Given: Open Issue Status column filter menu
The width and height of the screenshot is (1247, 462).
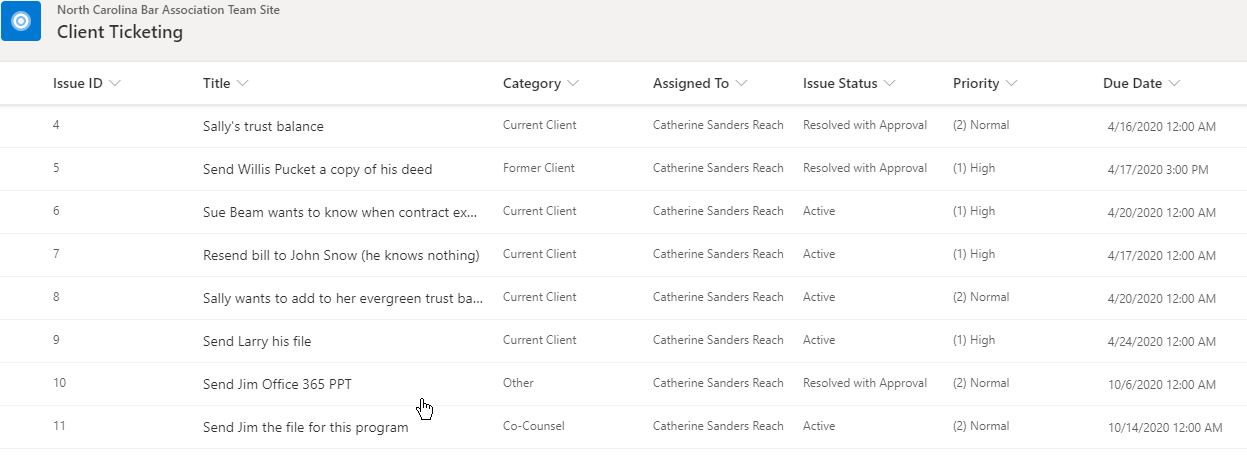Looking at the screenshot, I should point(890,84).
